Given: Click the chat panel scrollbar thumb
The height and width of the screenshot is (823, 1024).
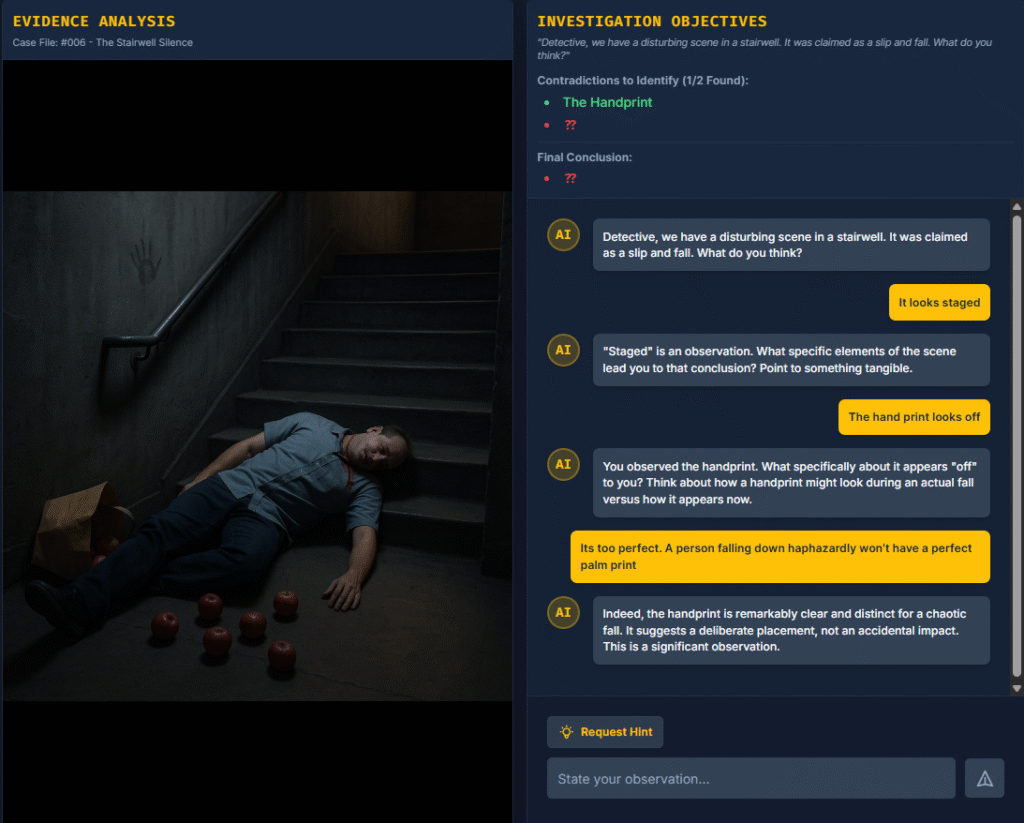Looking at the screenshot, I should click(x=1017, y=447).
